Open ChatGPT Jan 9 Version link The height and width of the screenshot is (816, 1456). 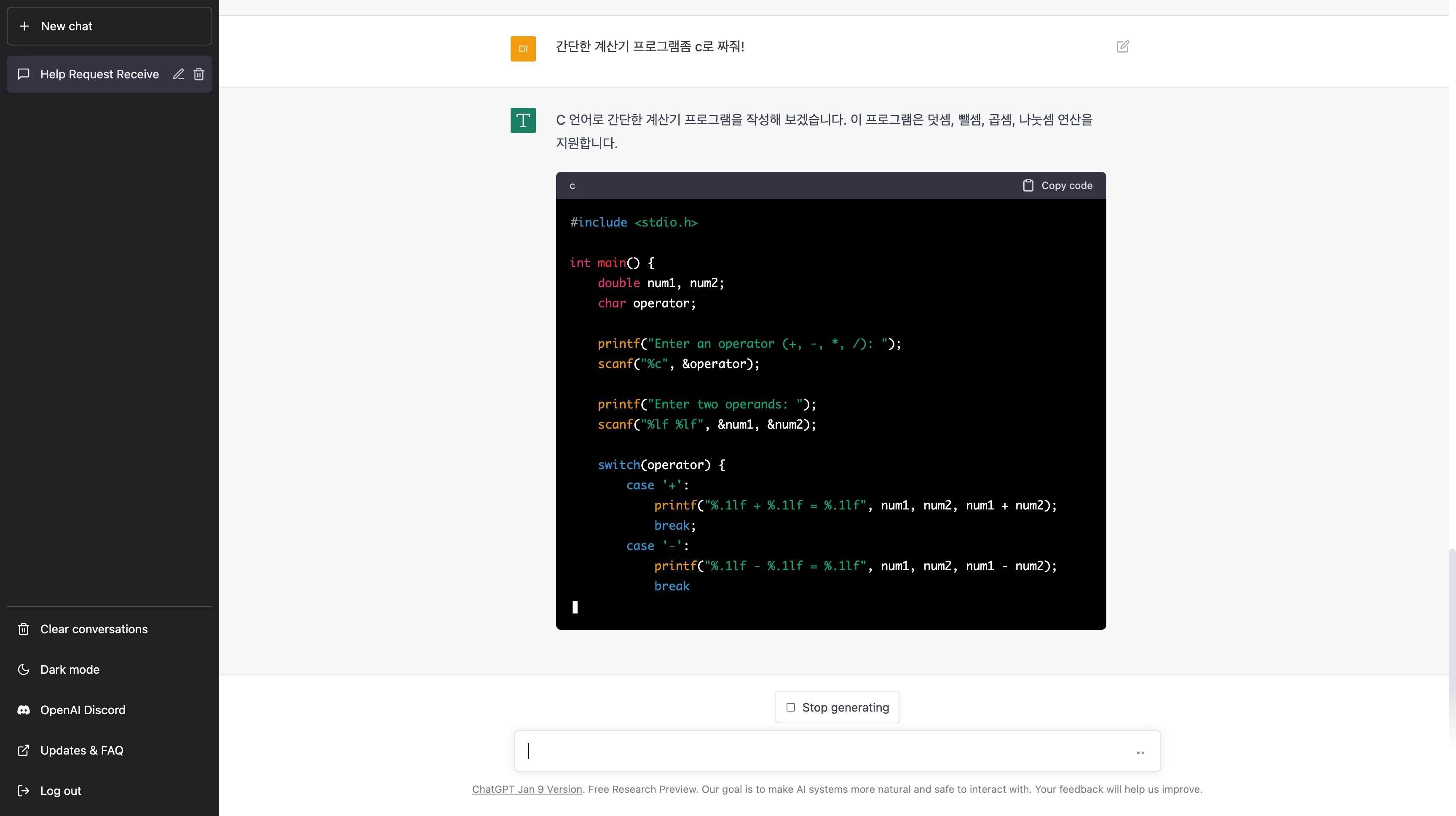tap(527, 789)
